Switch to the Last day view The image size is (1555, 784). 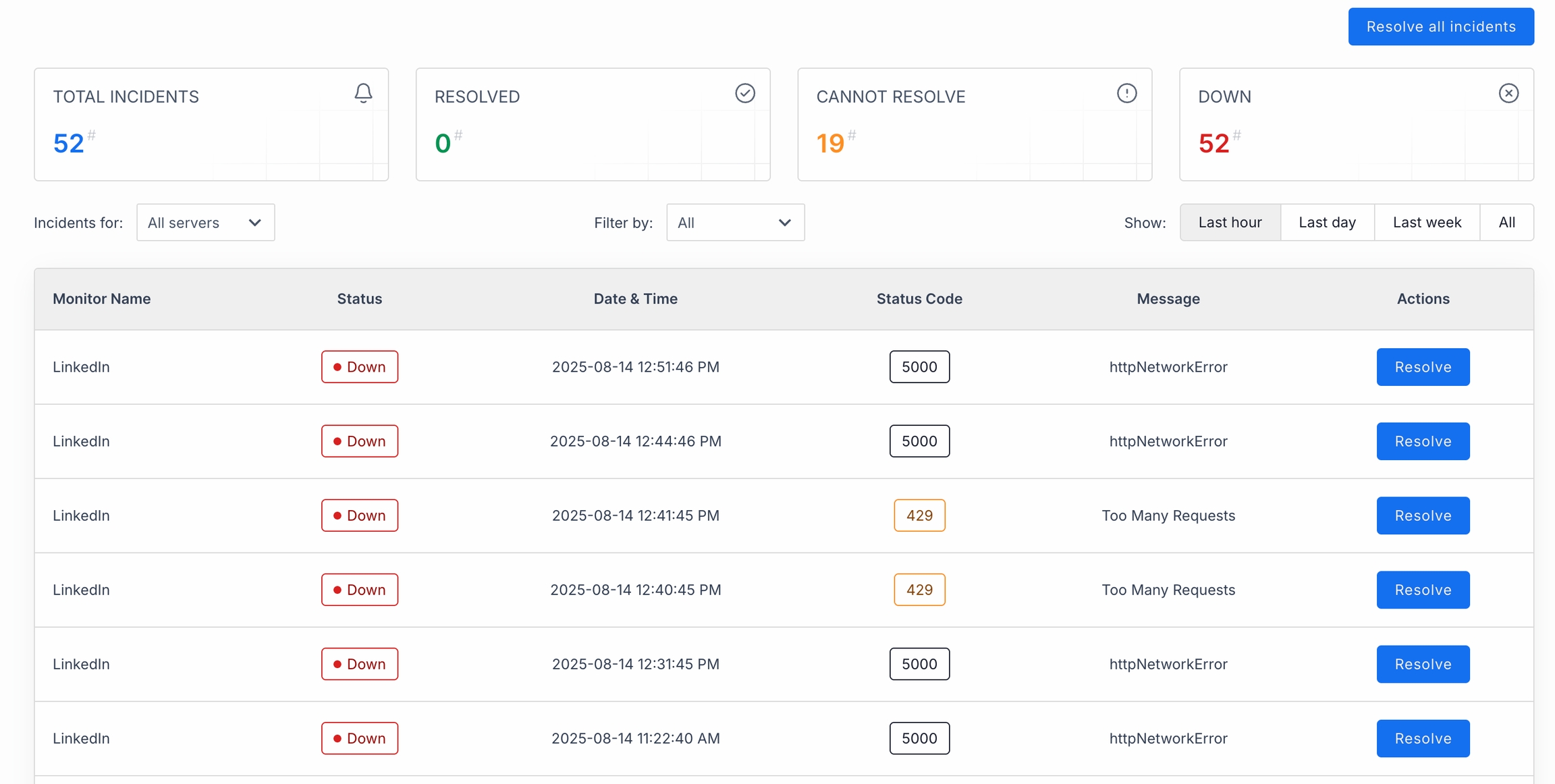[1327, 223]
